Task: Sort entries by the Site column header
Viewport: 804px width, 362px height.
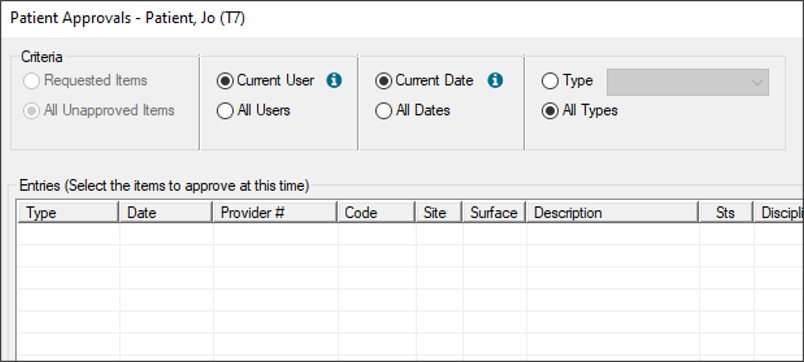Action: click(439, 212)
